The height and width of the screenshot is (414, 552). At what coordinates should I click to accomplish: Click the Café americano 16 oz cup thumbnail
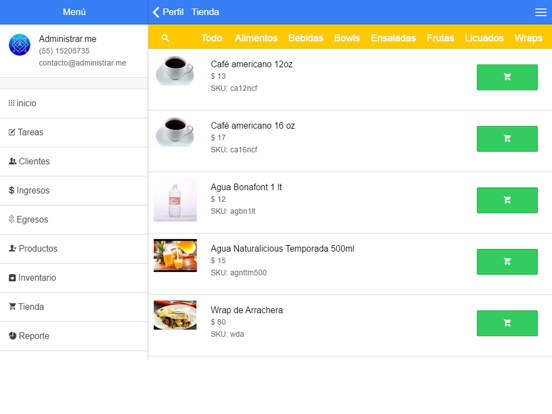[x=175, y=132]
